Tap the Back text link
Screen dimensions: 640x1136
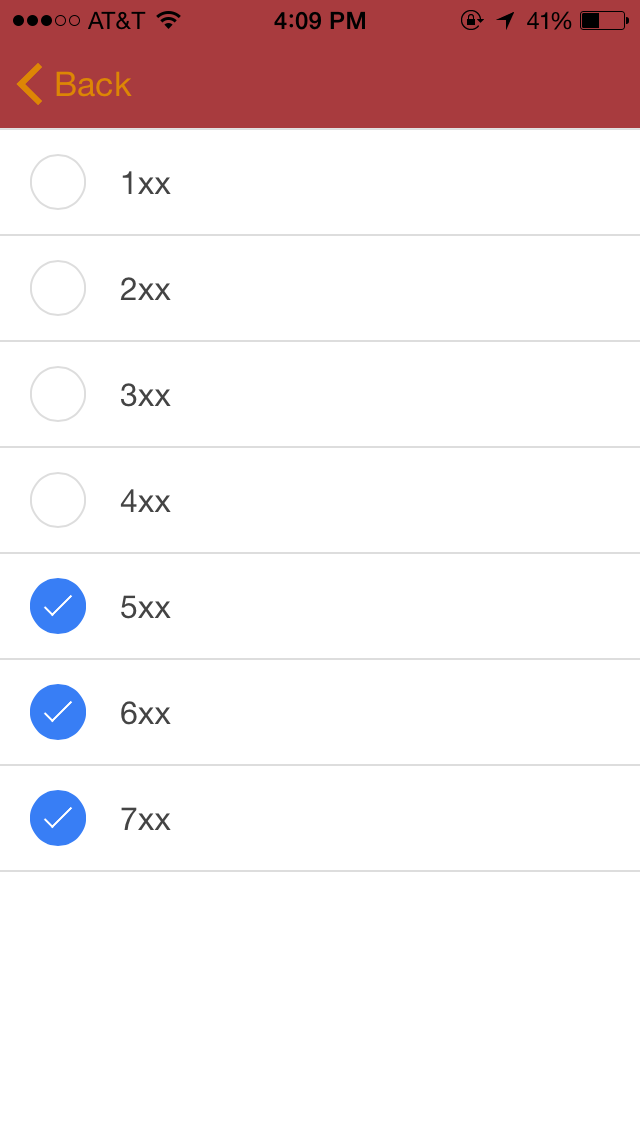(x=93, y=85)
